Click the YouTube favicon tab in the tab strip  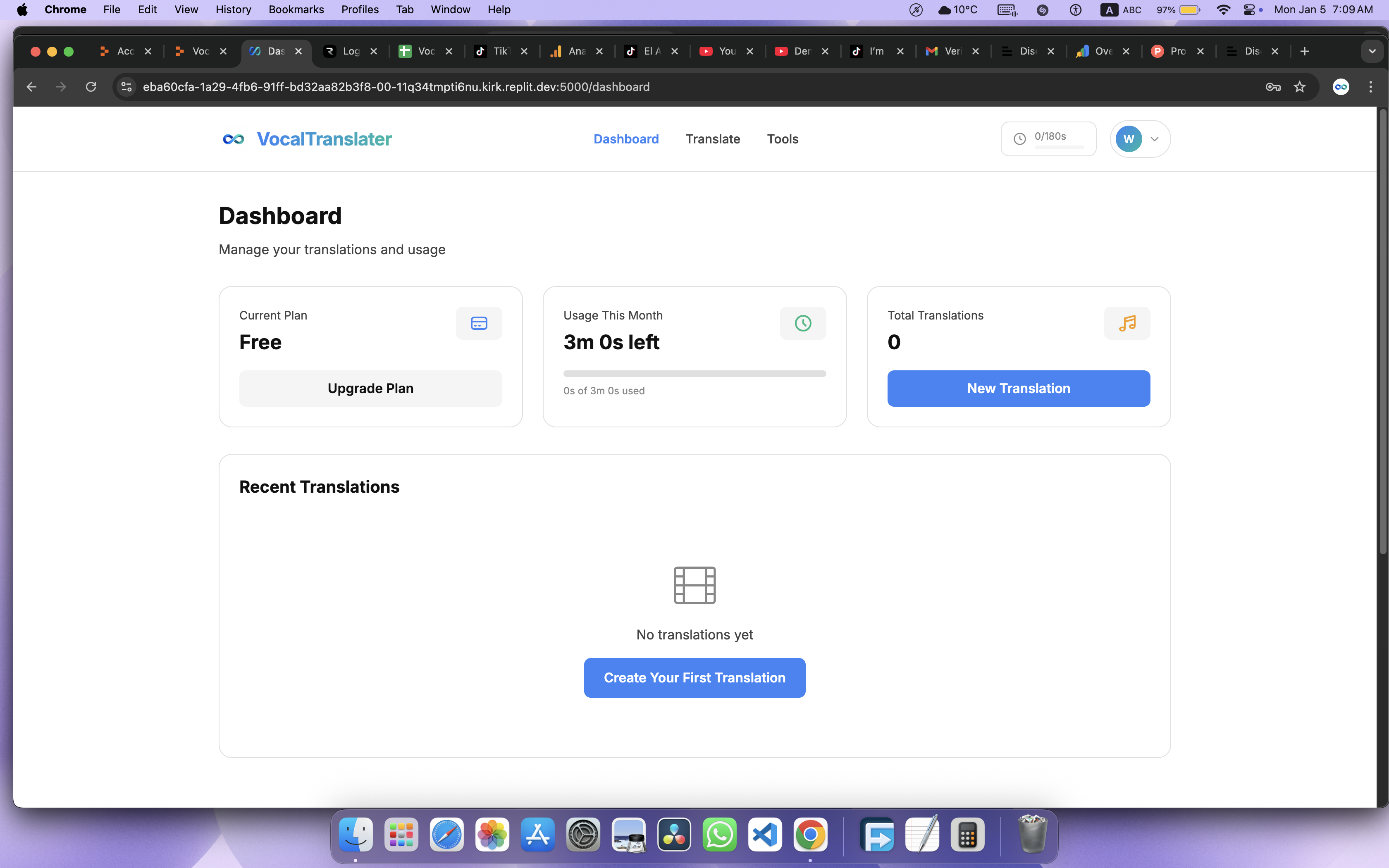pyautogui.click(x=706, y=51)
